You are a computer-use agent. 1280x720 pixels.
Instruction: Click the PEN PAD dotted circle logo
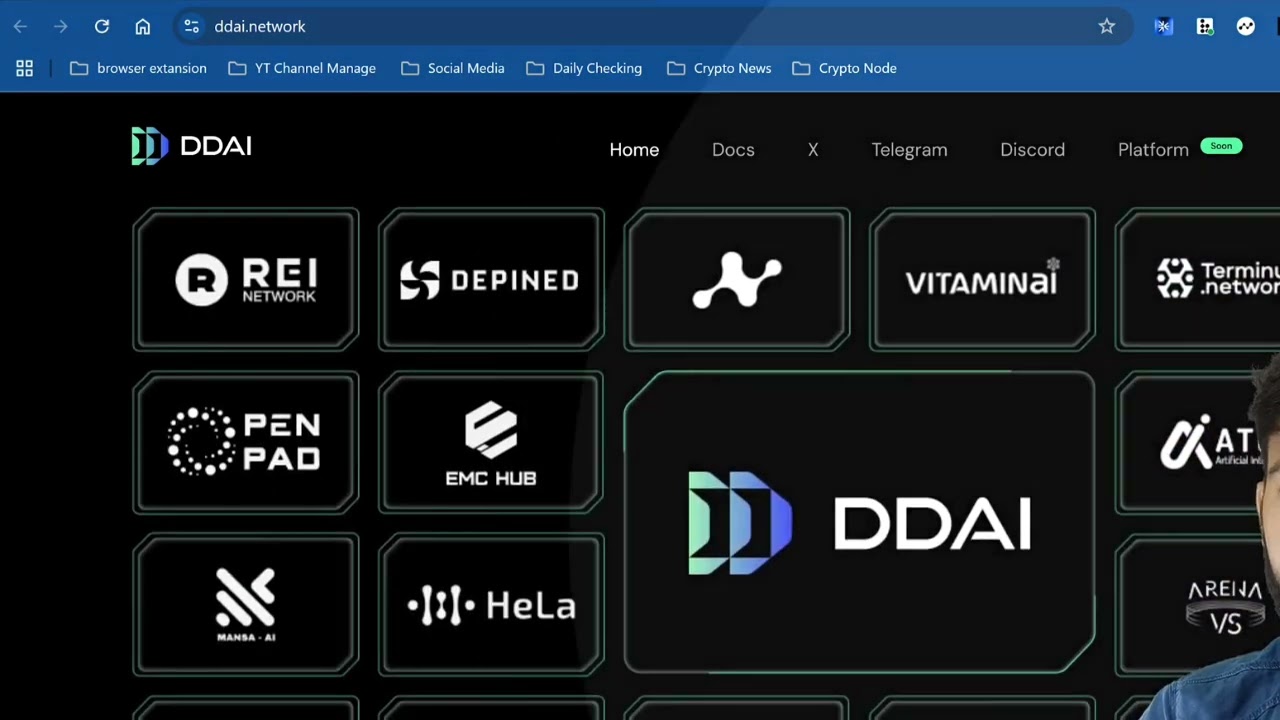coord(200,441)
